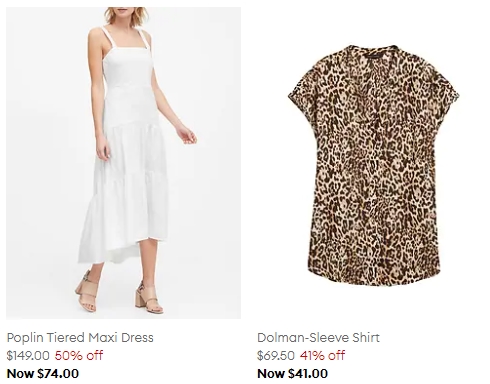Click the white dress square-neck bodice
The image size is (490, 384).
point(126,68)
